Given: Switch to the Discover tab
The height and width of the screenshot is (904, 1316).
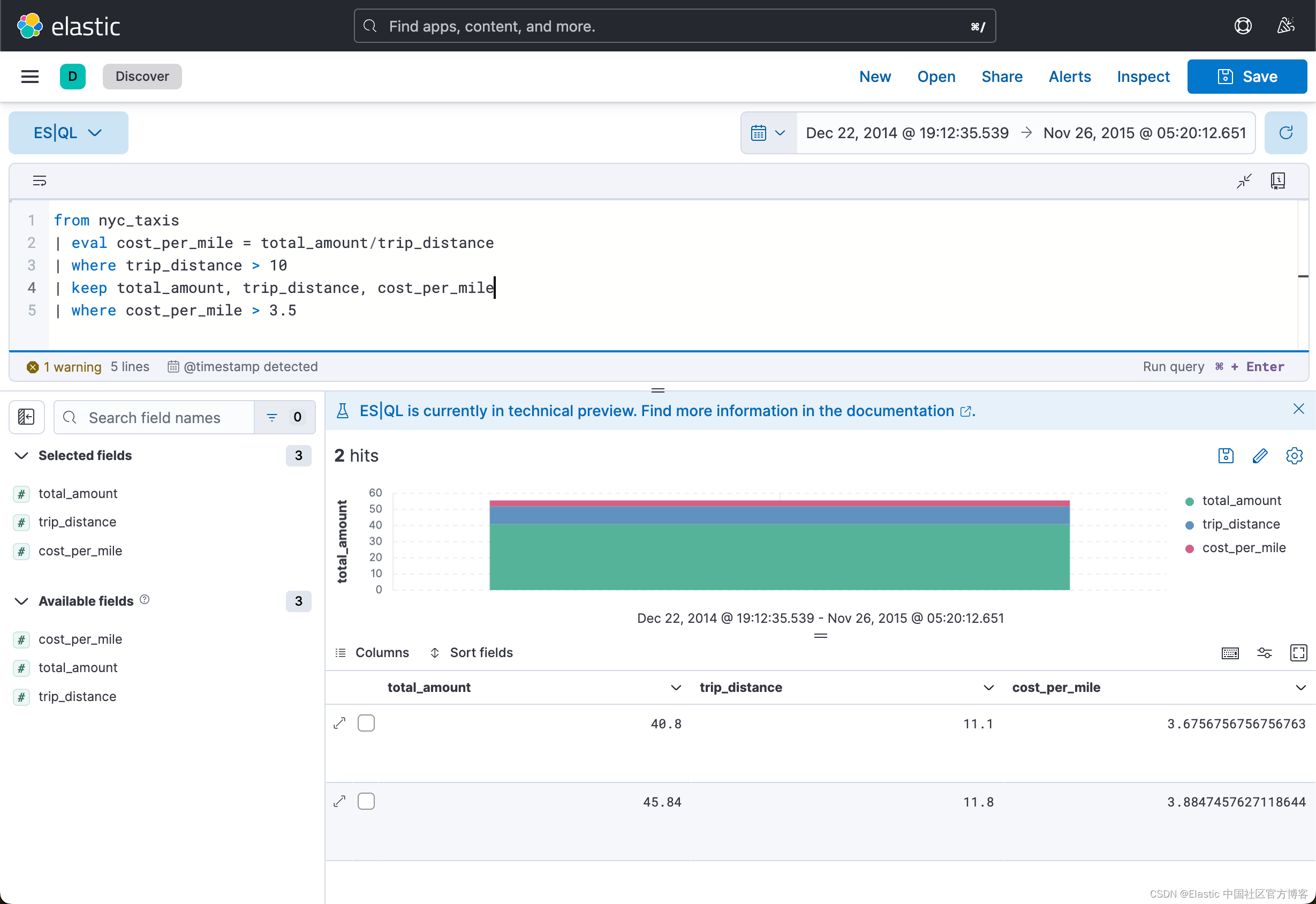Looking at the screenshot, I should (142, 77).
